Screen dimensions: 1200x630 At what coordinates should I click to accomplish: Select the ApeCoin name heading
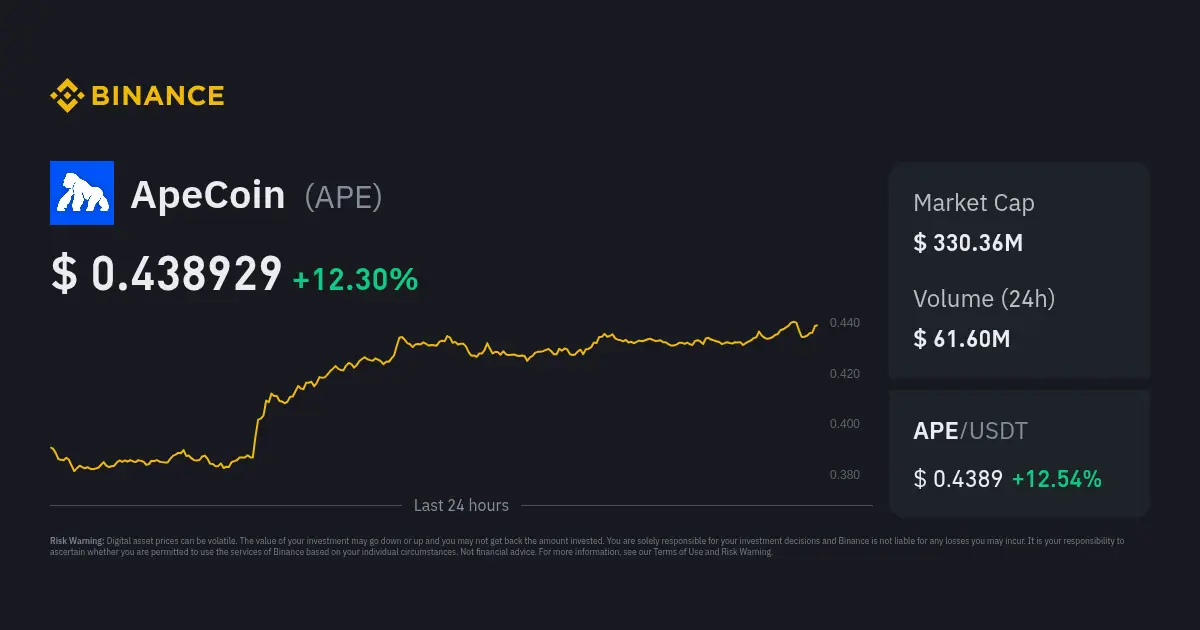[x=208, y=195]
